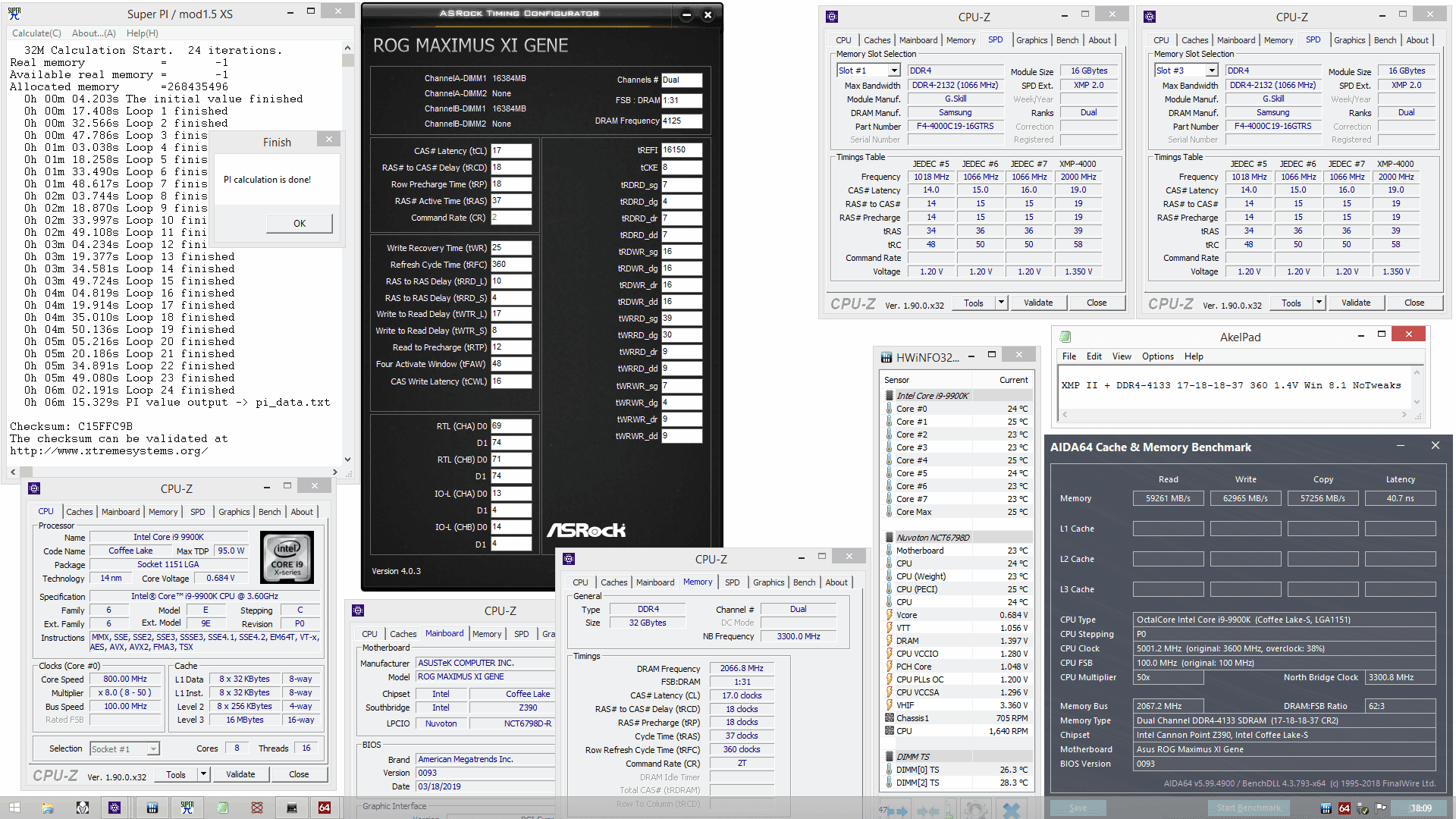Click the Super PI taskbar icon
This screenshot has width=1456, height=819.
(x=187, y=808)
